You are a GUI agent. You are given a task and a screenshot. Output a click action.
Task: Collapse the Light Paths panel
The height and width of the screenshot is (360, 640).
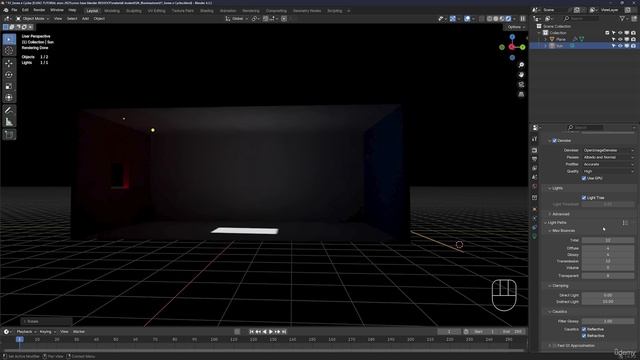(546, 223)
